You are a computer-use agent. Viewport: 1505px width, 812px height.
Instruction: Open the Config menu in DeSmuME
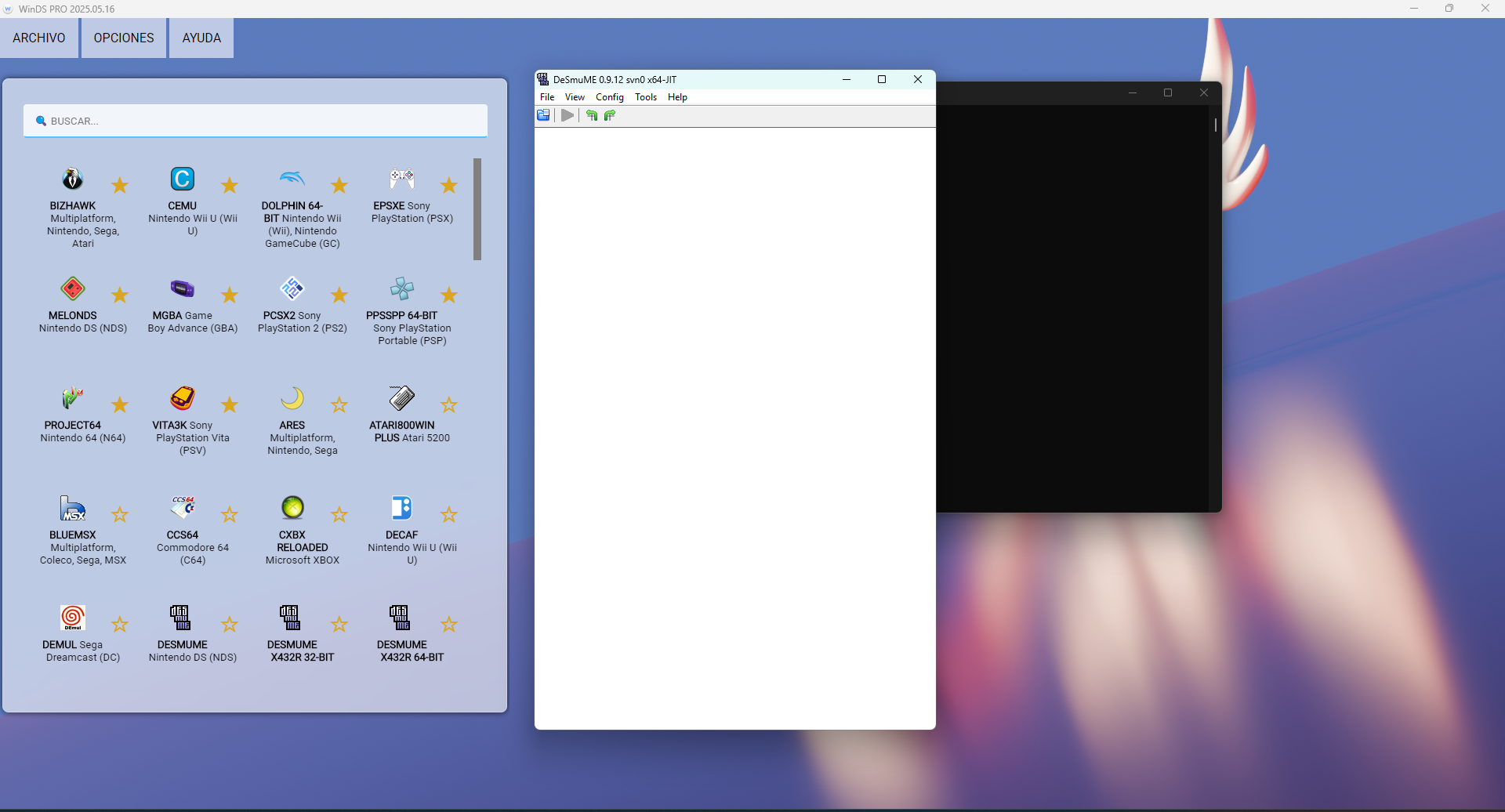(610, 97)
